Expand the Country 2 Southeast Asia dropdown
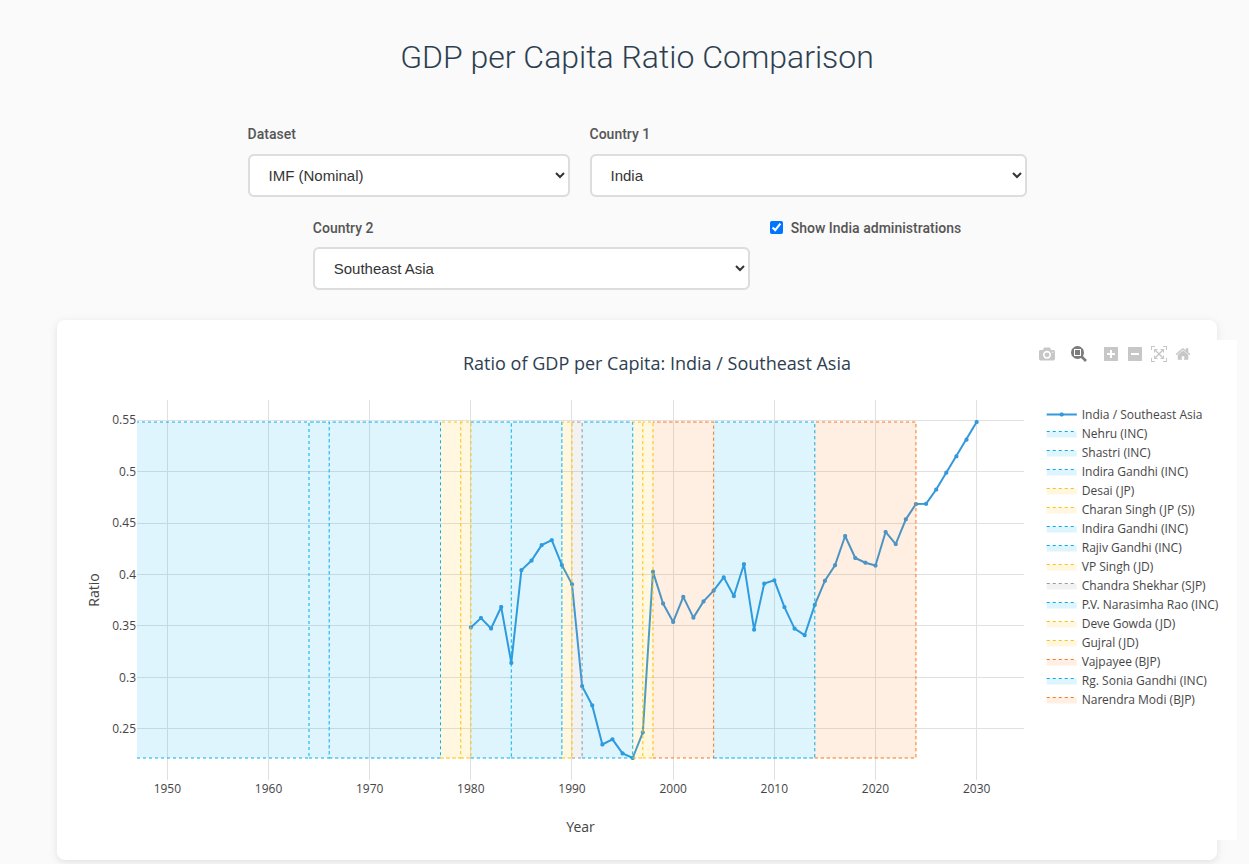The image size is (1249, 864). pos(531,269)
